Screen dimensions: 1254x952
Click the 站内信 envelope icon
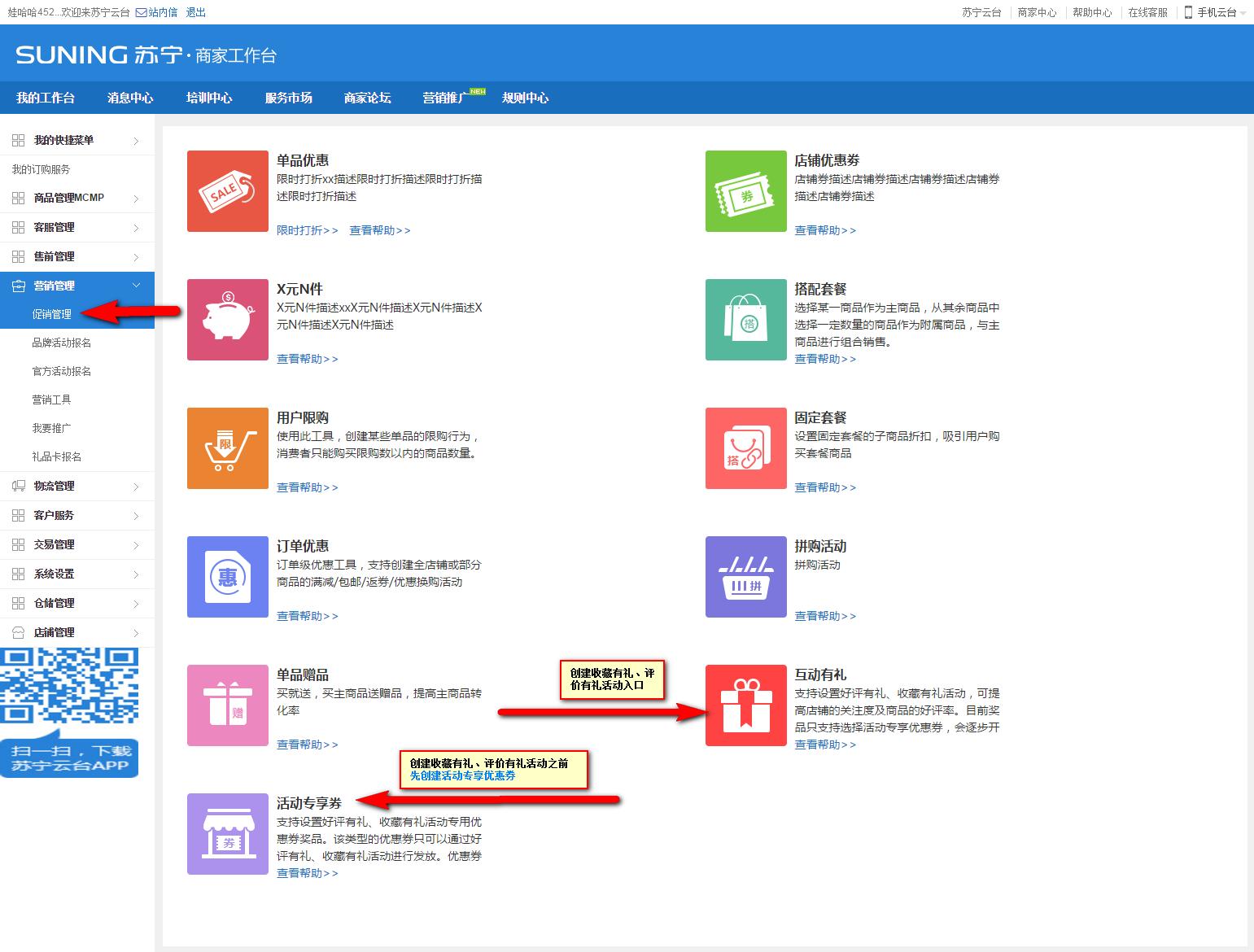(141, 12)
